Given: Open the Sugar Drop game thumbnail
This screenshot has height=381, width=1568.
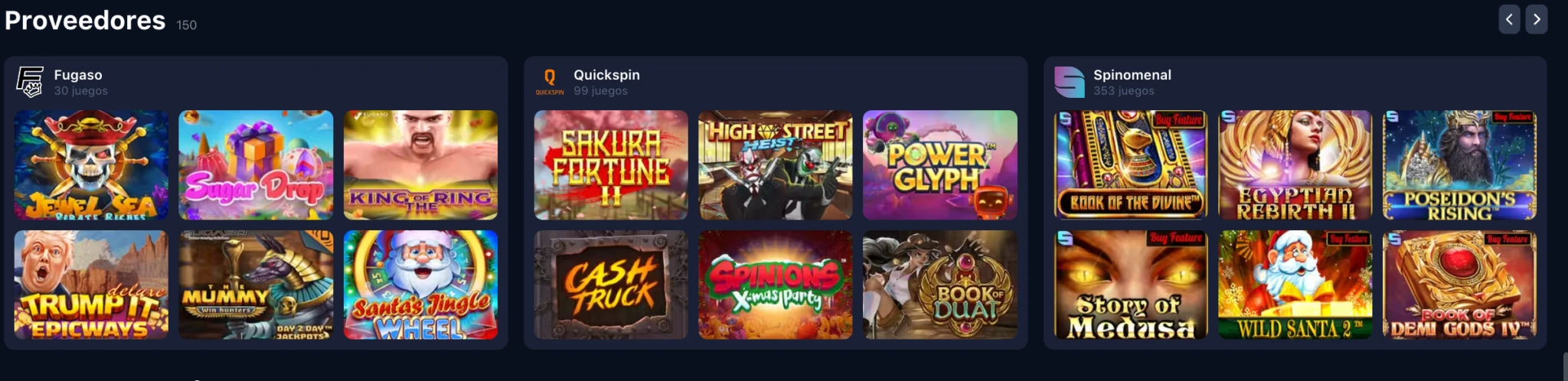Looking at the screenshot, I should tap(256, 165).
